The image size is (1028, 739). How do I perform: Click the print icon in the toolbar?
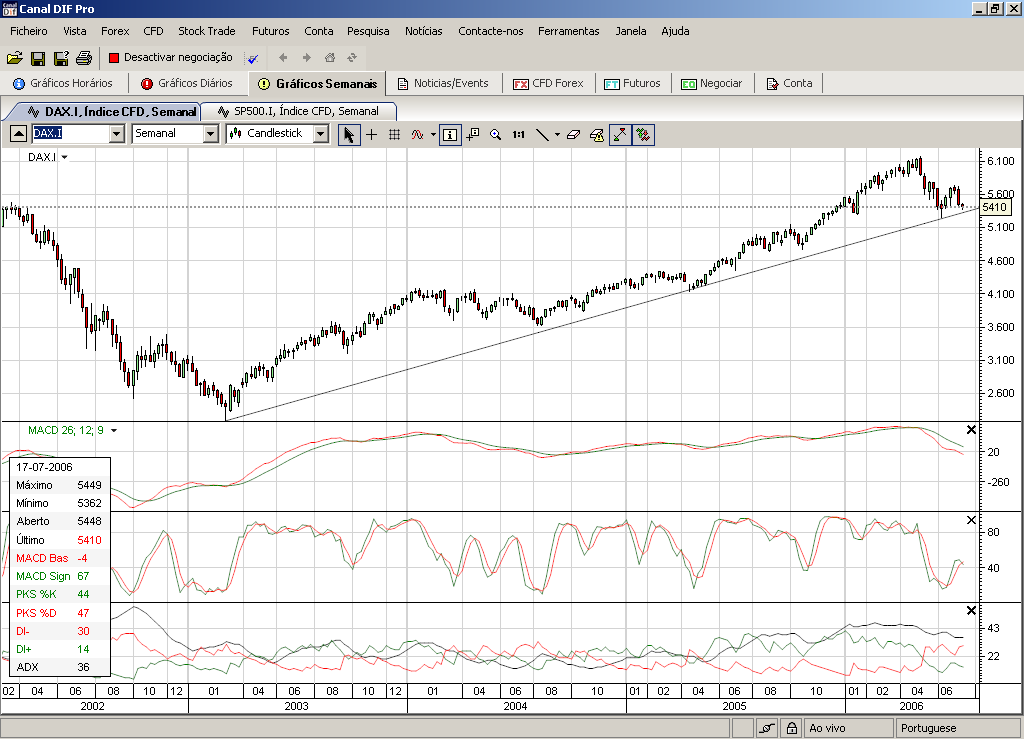(x=85, y=58)
